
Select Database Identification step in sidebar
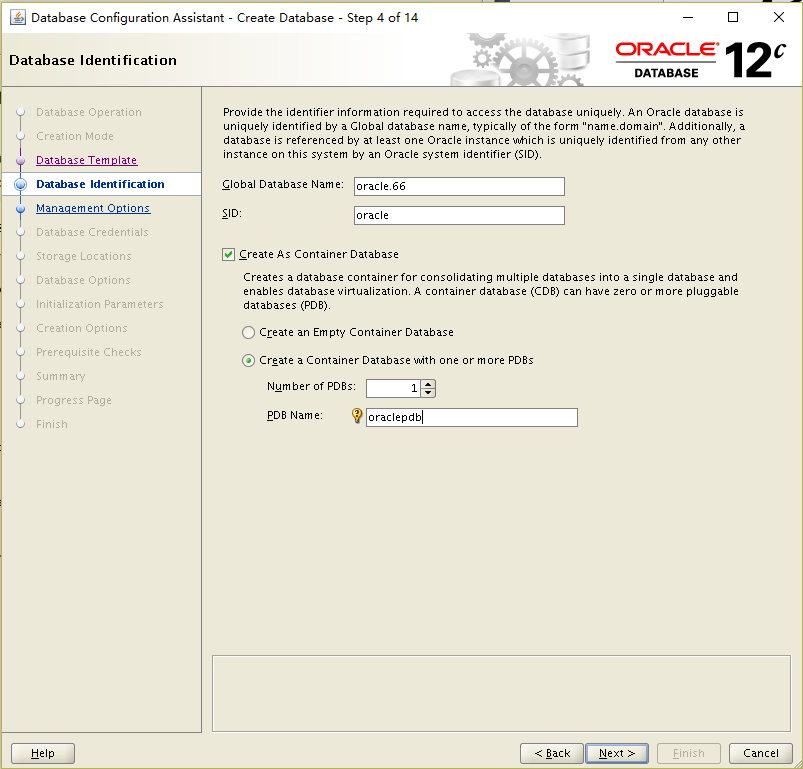(100, 184)
